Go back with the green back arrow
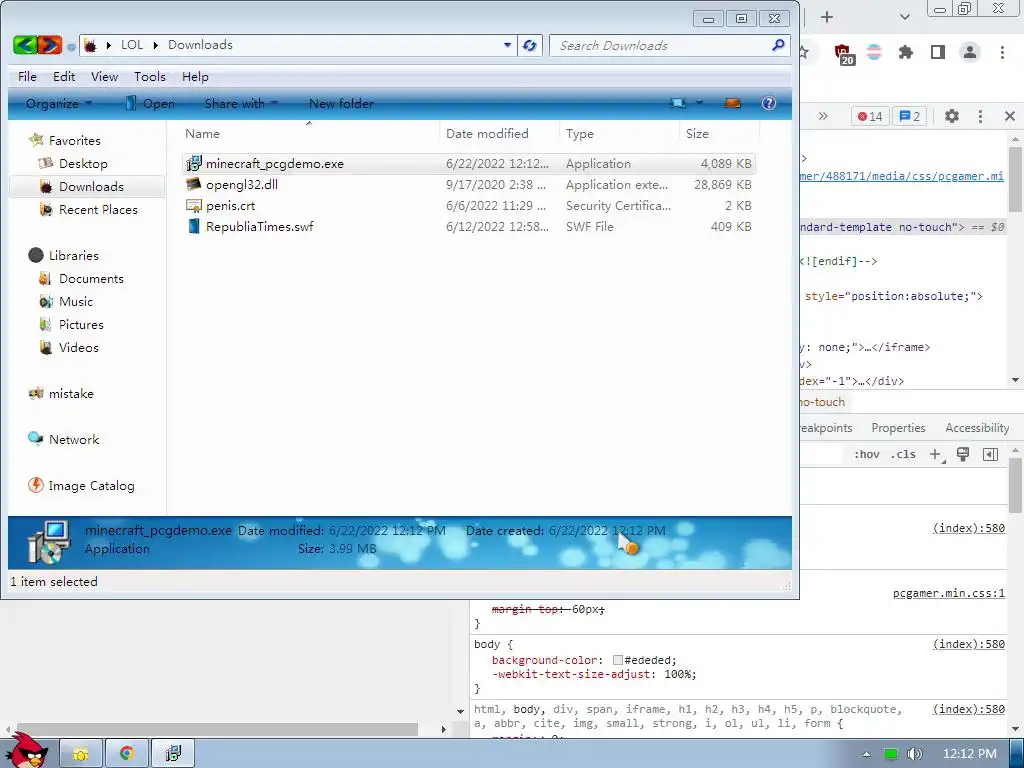The height and width of the screenshot is (768, 1024). click(24, 45)
